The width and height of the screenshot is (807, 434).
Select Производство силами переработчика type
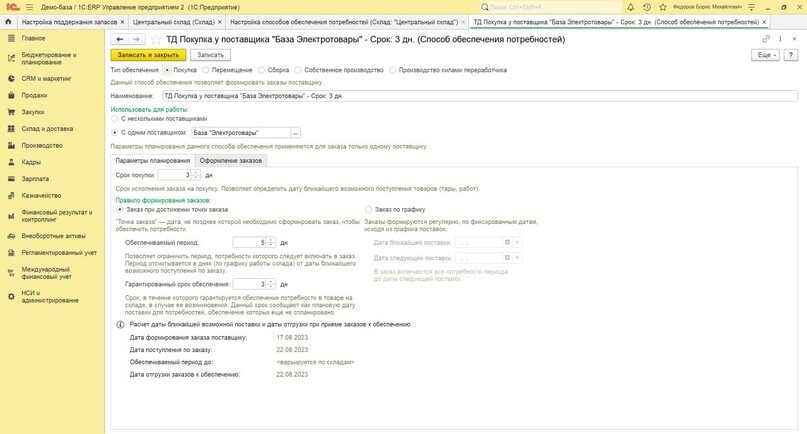click(393, 70)
